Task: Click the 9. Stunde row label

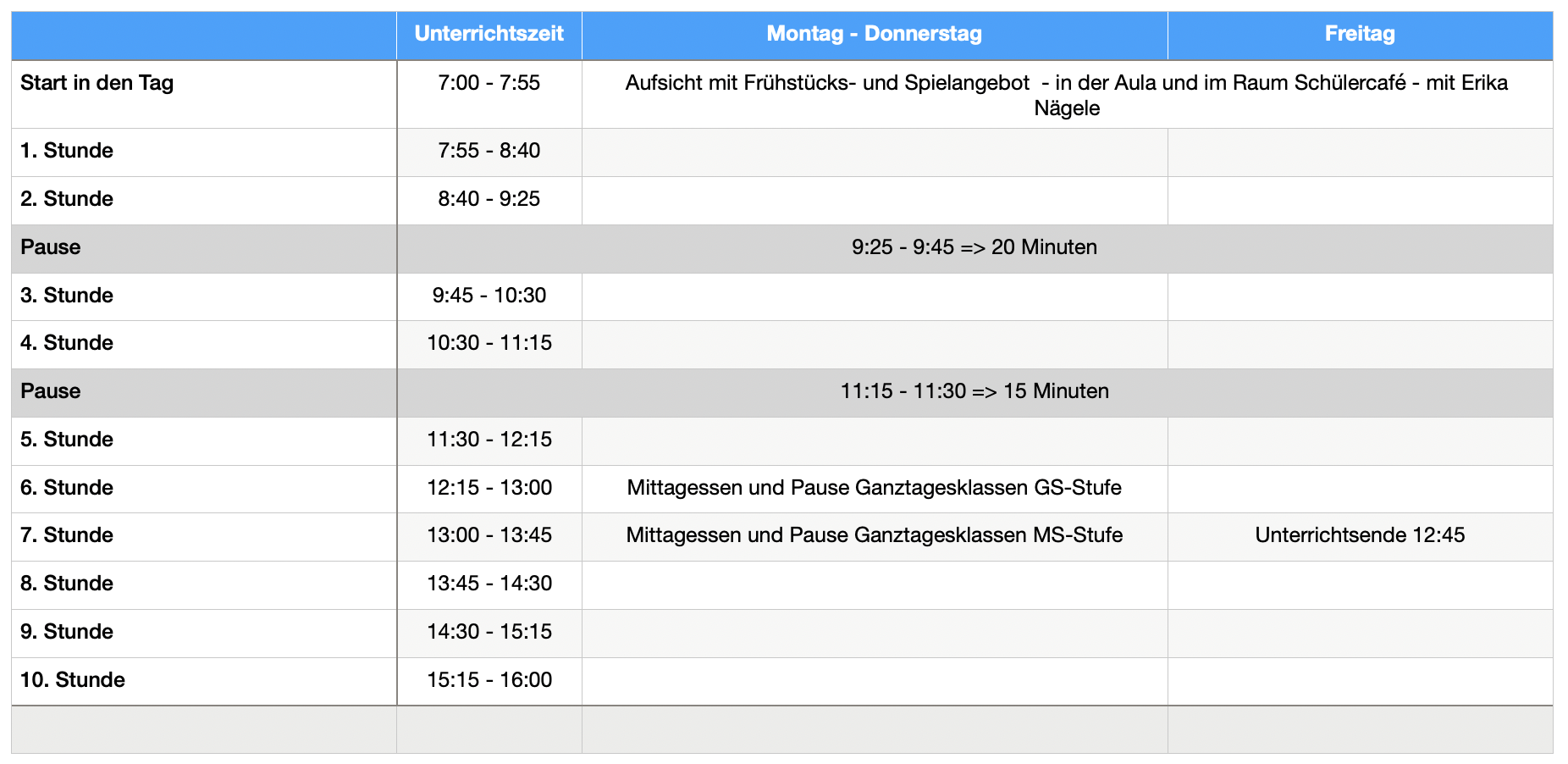Action: 204,634
